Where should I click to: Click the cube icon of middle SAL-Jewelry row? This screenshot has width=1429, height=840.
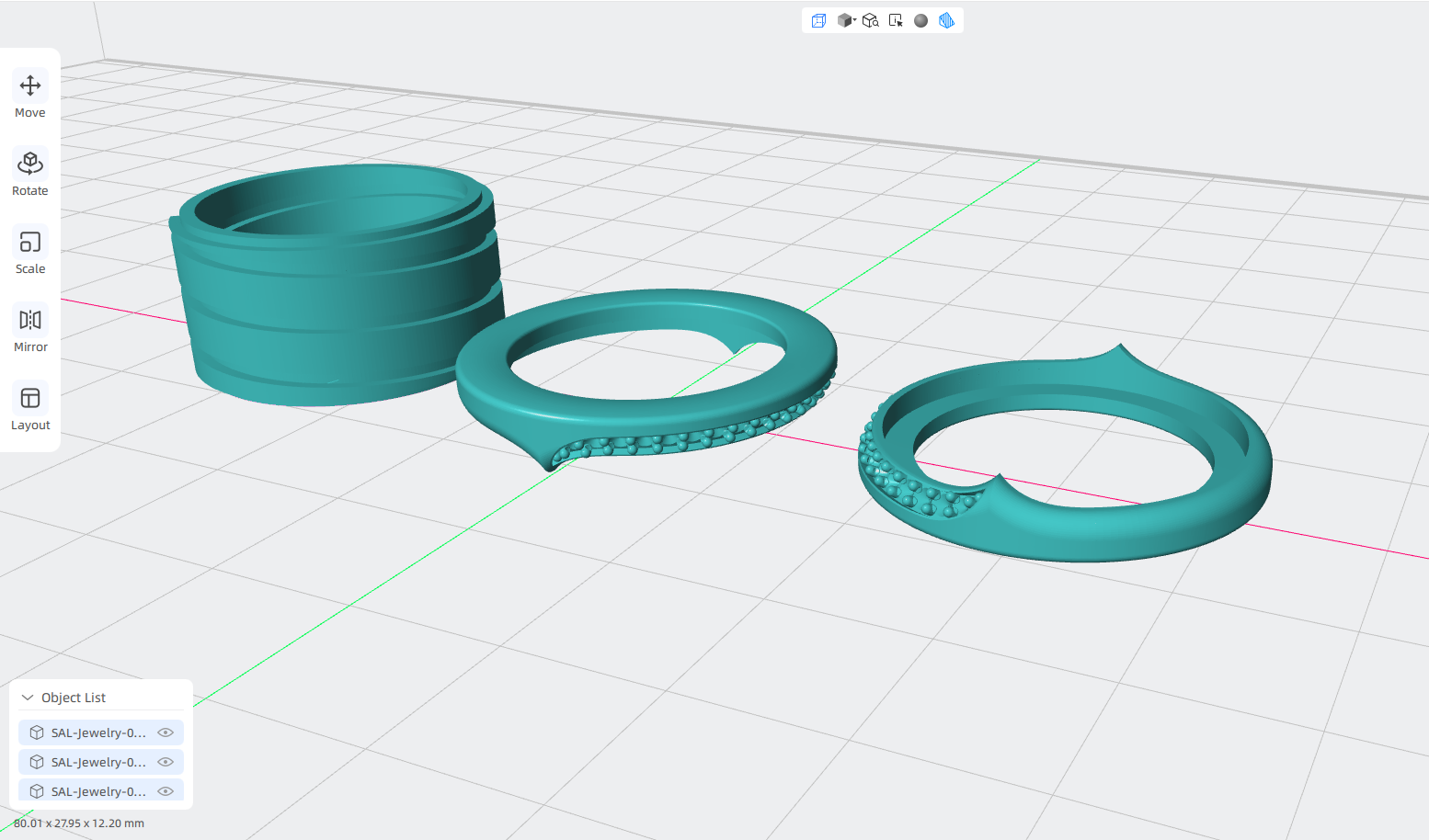[x=37, y=762]
